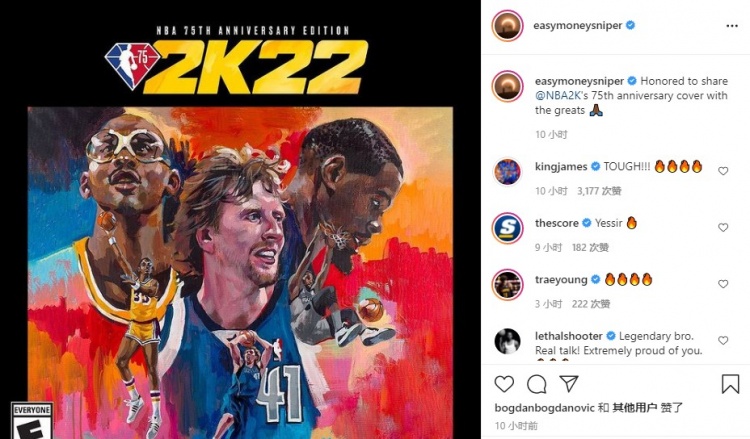Open traeyoung profile avatar

[507, 285]
